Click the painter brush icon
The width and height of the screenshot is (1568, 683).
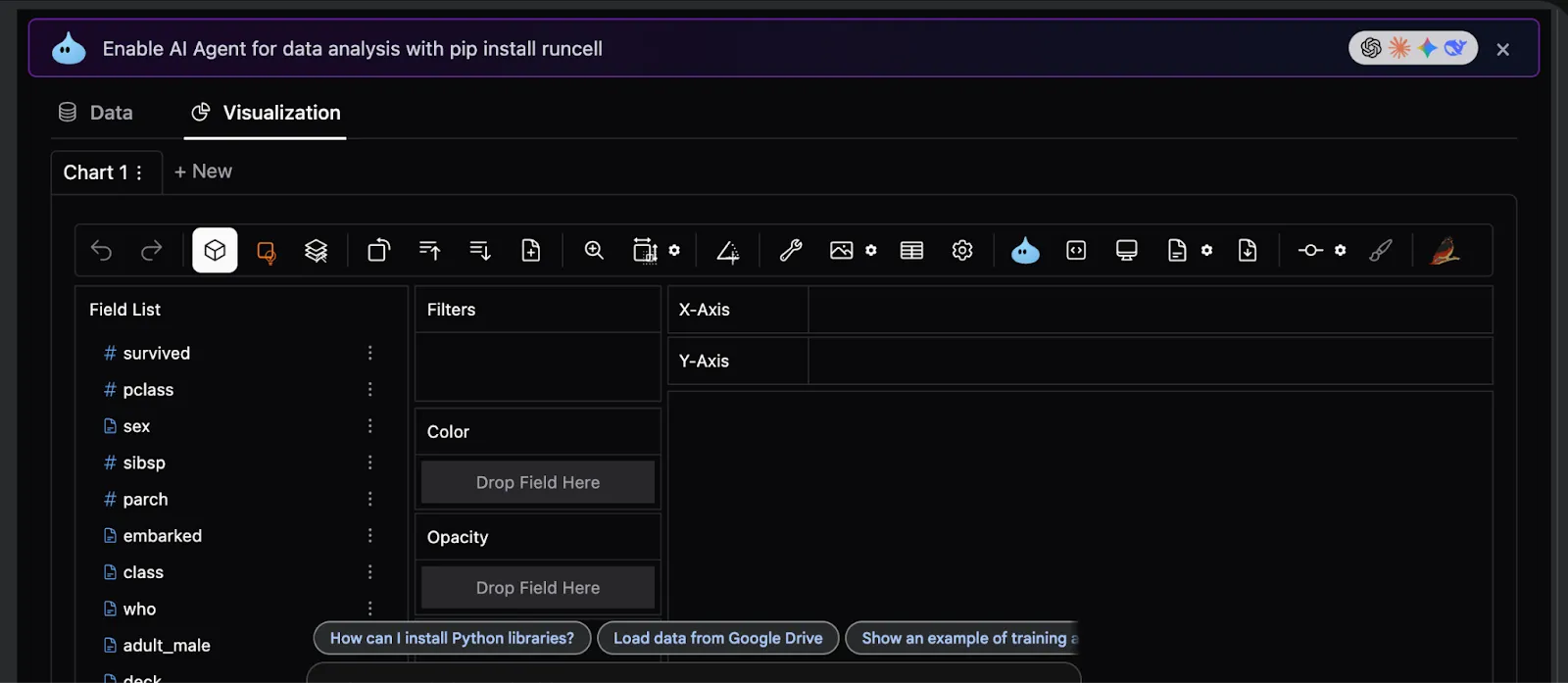click(x=1380, y=251)
